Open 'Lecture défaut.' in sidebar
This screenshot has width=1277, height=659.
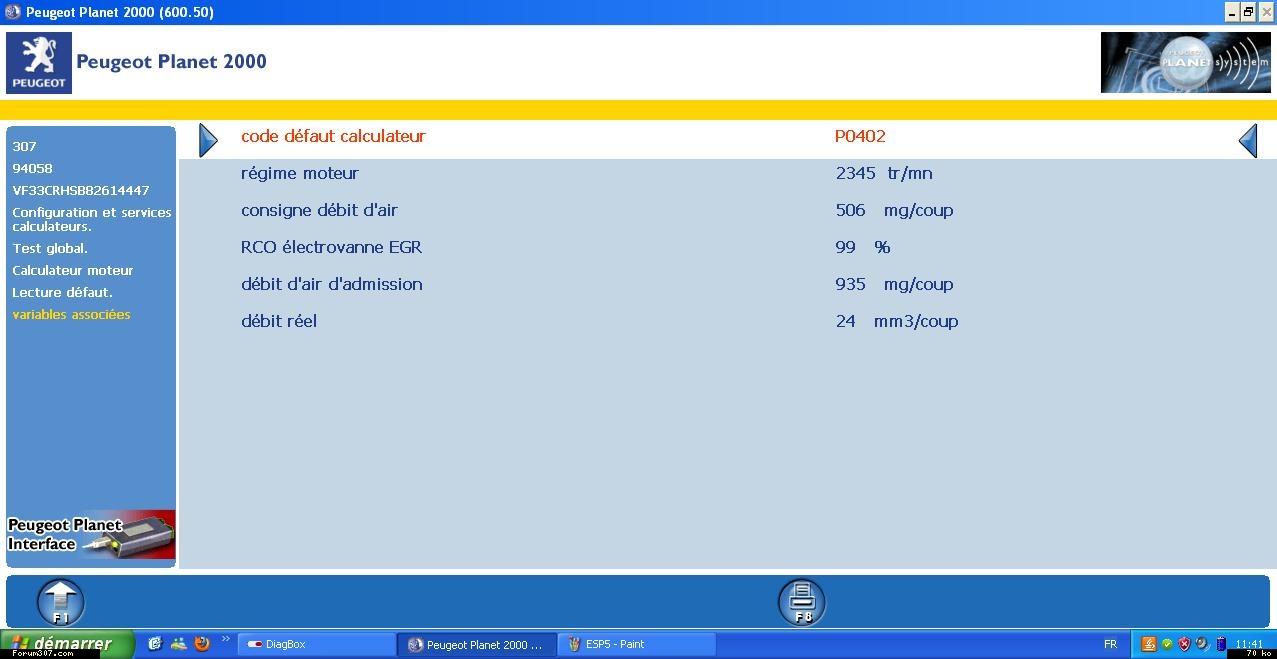coord(62,292)
